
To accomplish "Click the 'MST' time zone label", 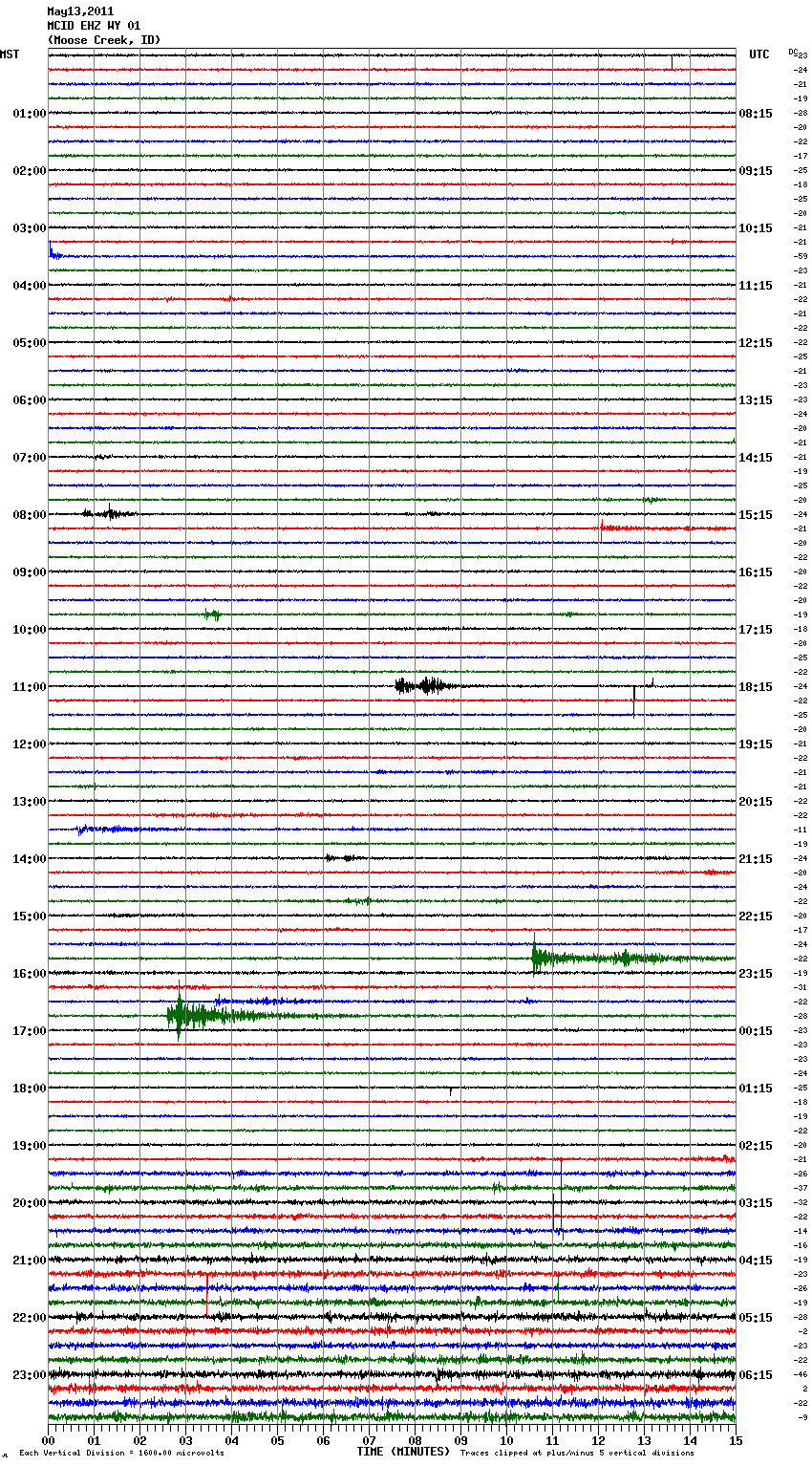I will 10,54.
